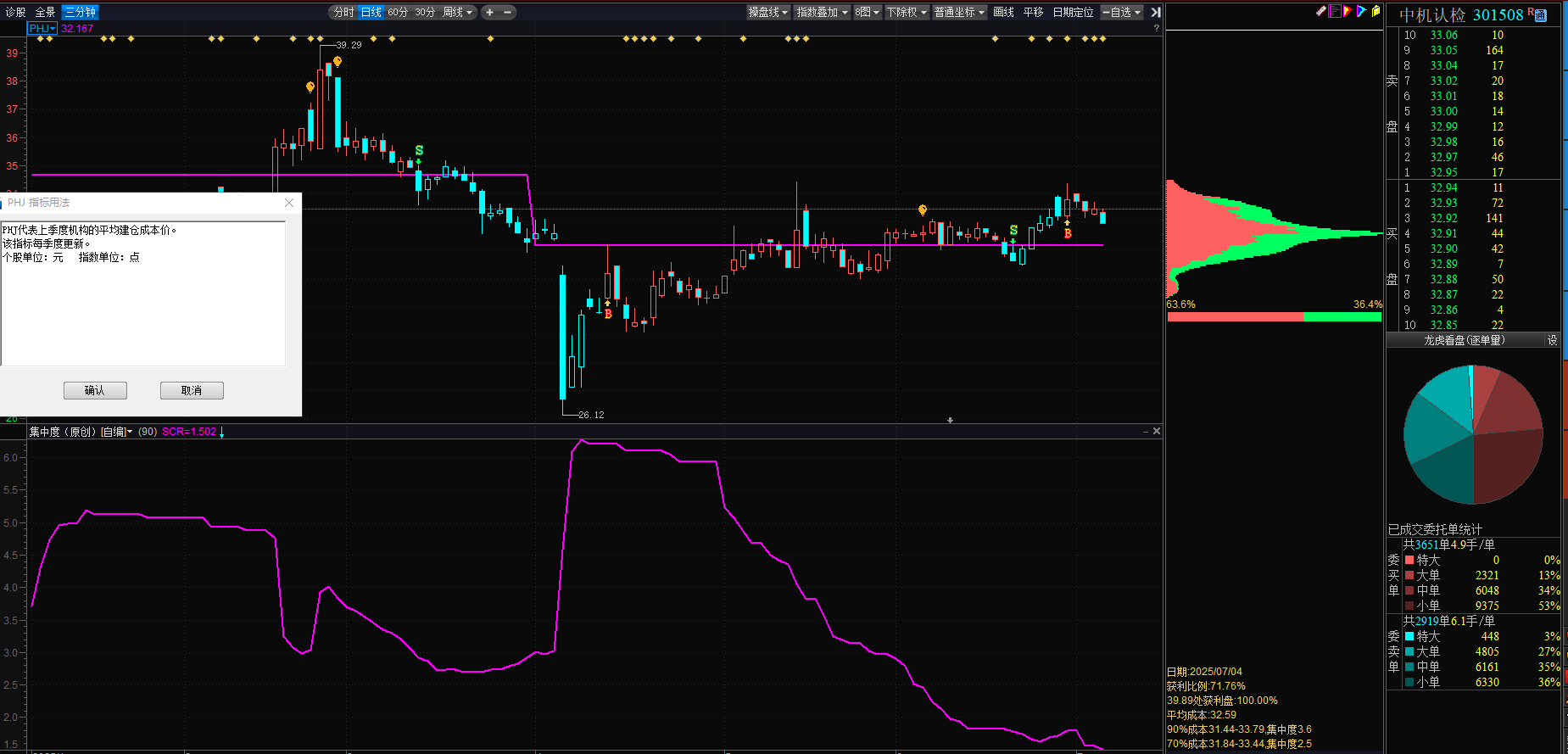Image resolution: width=1568 pixels, height=754 pixels.
Task: Click the 39.29 high price label
Action: (x=349, y=45)
